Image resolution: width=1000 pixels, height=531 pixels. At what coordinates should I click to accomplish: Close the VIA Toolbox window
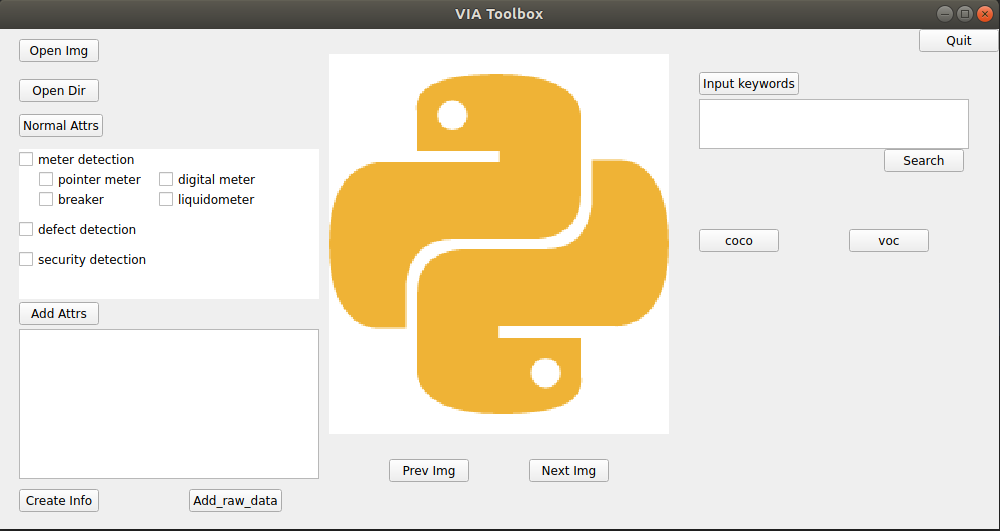tap(985, 14)
